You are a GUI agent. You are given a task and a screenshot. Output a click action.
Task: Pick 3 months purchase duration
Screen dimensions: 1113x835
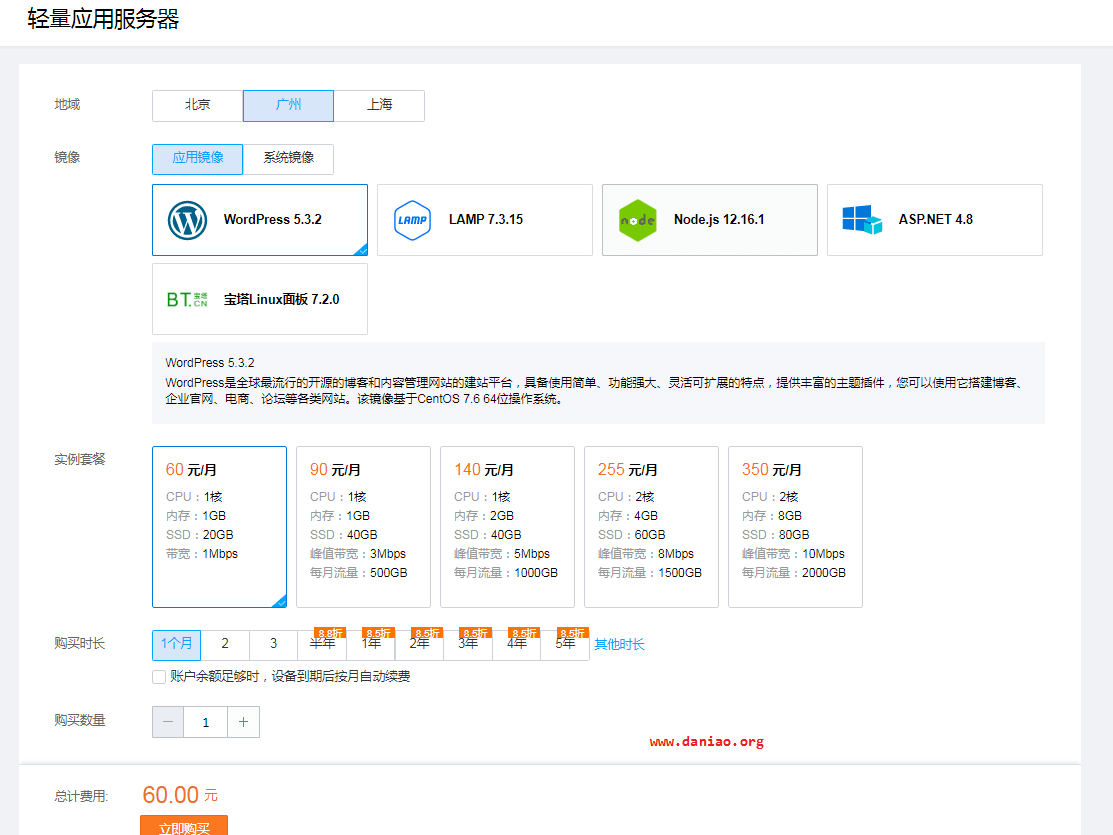pos(273,645)
